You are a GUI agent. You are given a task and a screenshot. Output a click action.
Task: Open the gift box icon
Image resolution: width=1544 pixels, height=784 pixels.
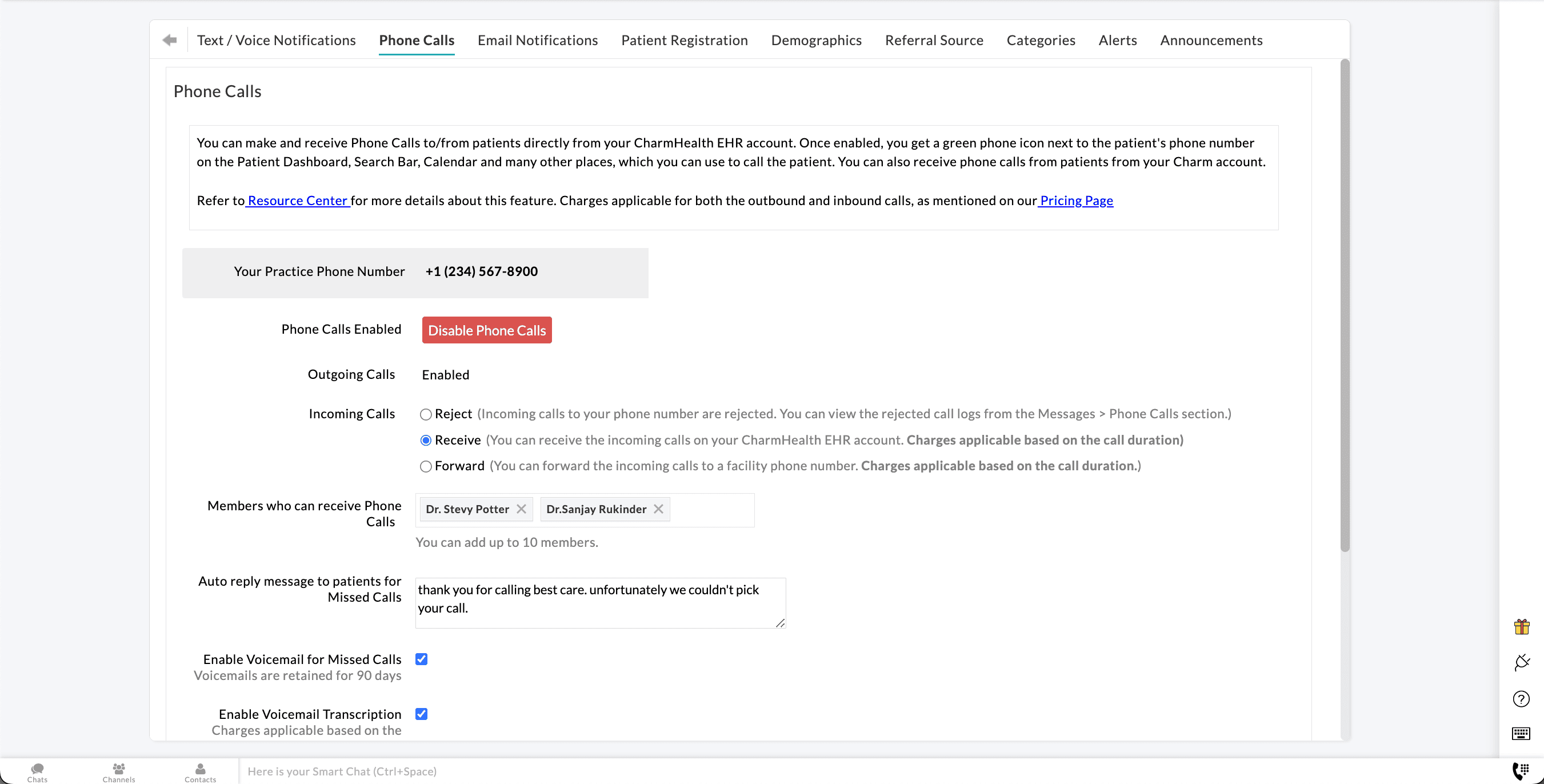pos(1521,627)
